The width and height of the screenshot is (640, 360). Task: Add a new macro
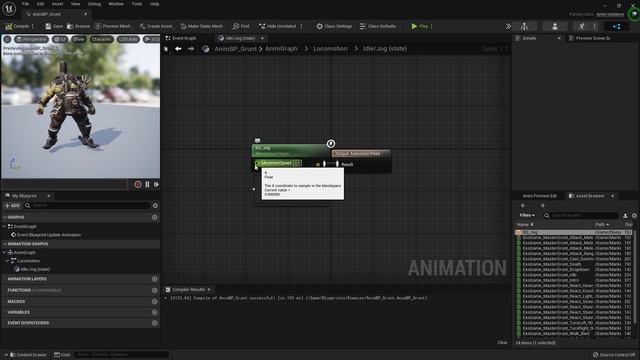(155, 301)
